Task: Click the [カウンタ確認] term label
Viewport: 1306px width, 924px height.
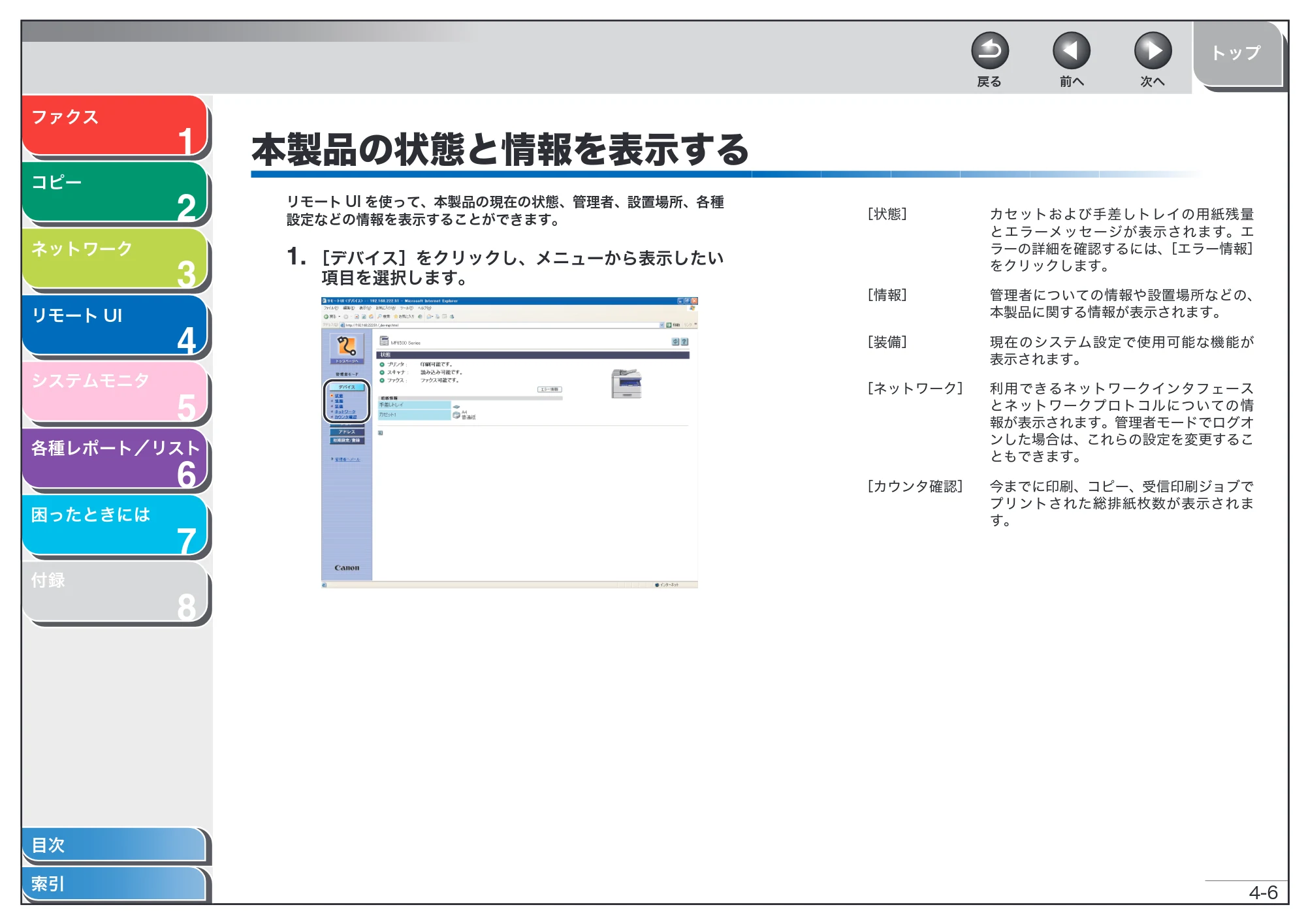Action: (915, 486)
